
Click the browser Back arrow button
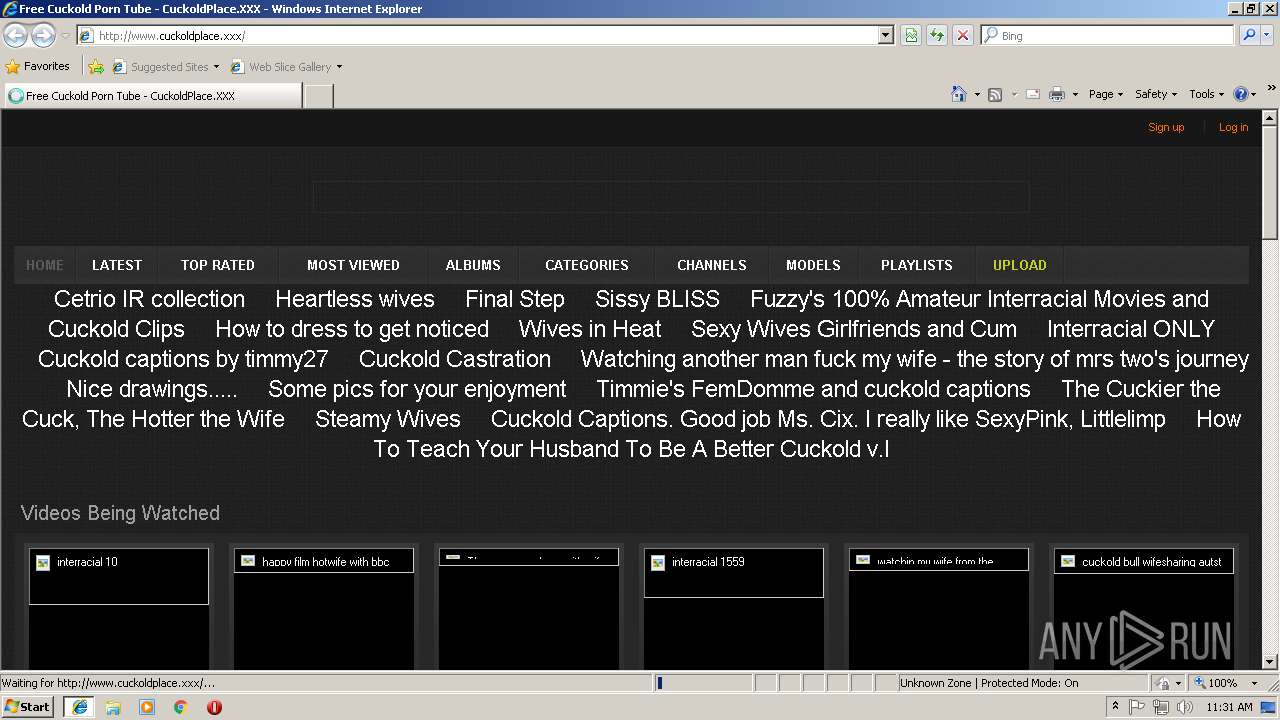click(x=15, y=36)
